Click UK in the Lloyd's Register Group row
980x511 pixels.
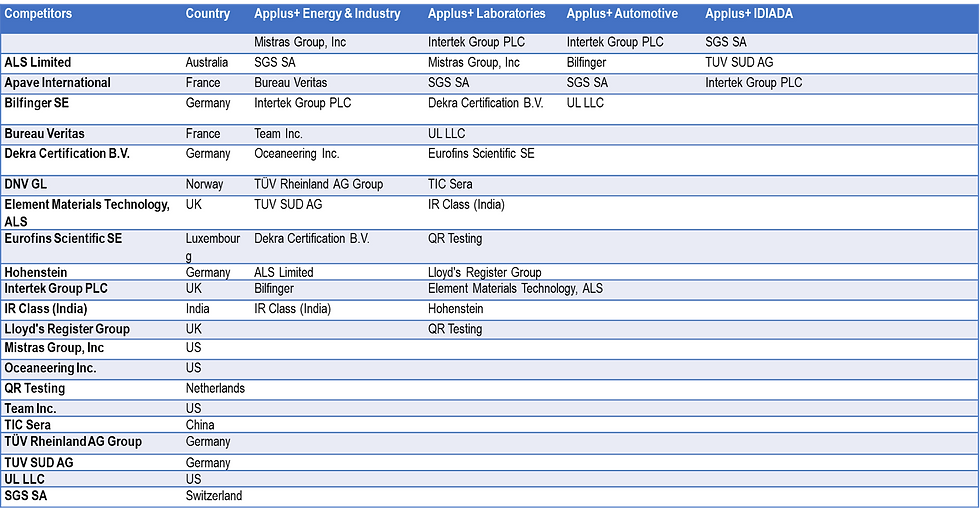click(194, 329)
